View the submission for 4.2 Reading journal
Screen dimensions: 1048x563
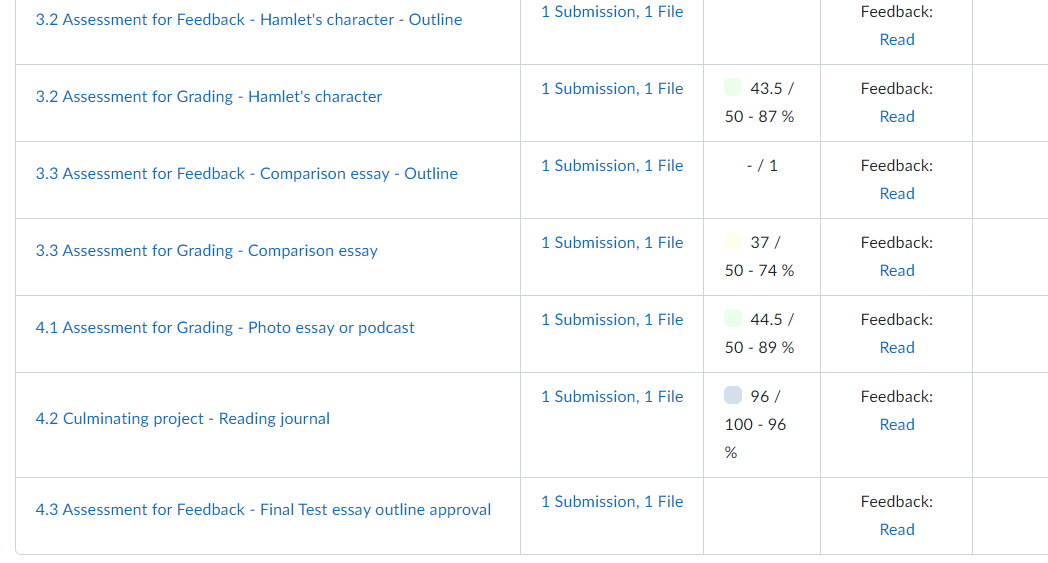(x=612, y=397)
